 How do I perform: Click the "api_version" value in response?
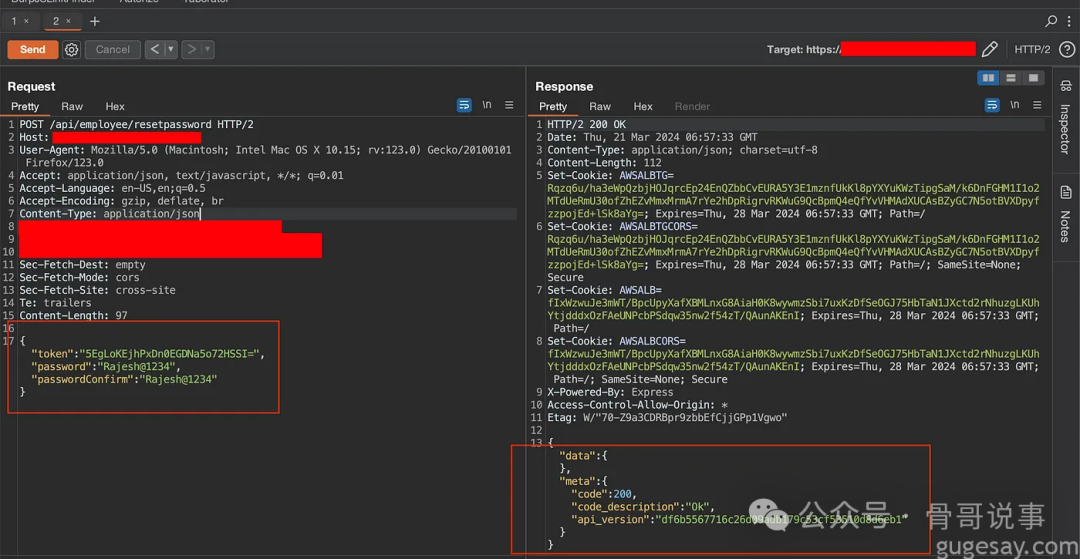(782, 519)
